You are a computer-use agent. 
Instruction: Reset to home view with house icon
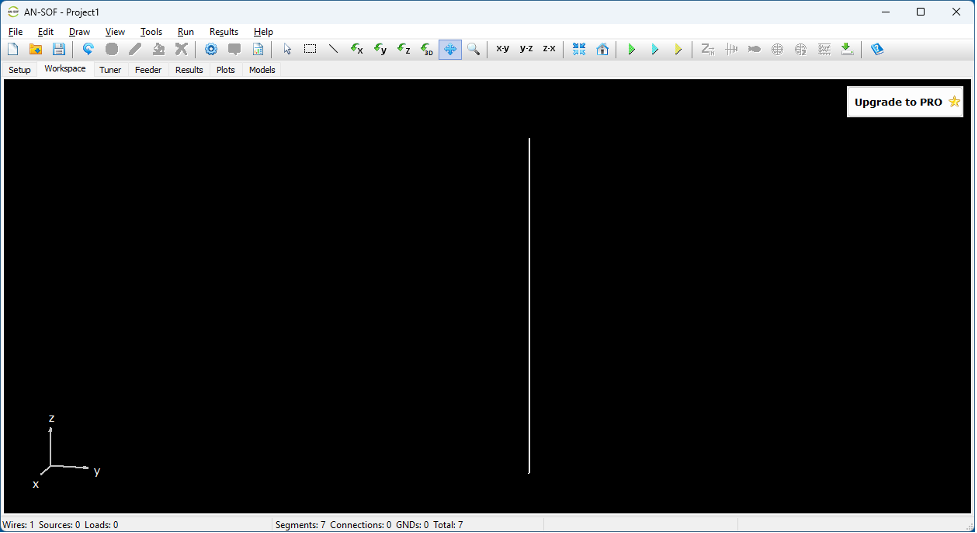tap(602, 49)
